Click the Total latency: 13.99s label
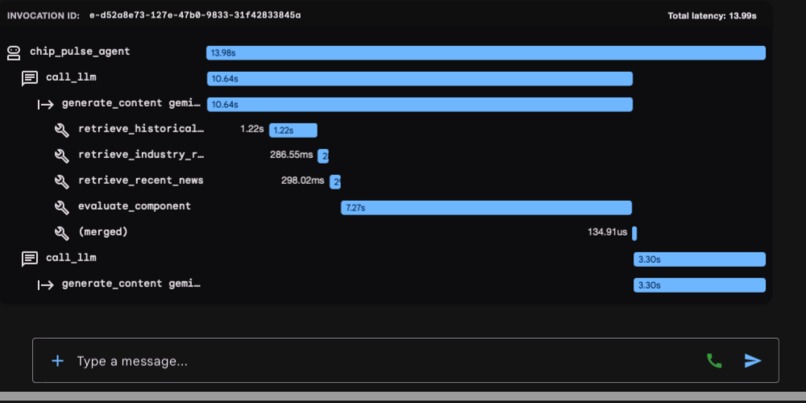The height and width of the screenshot is (403, 806). [712, 16]
